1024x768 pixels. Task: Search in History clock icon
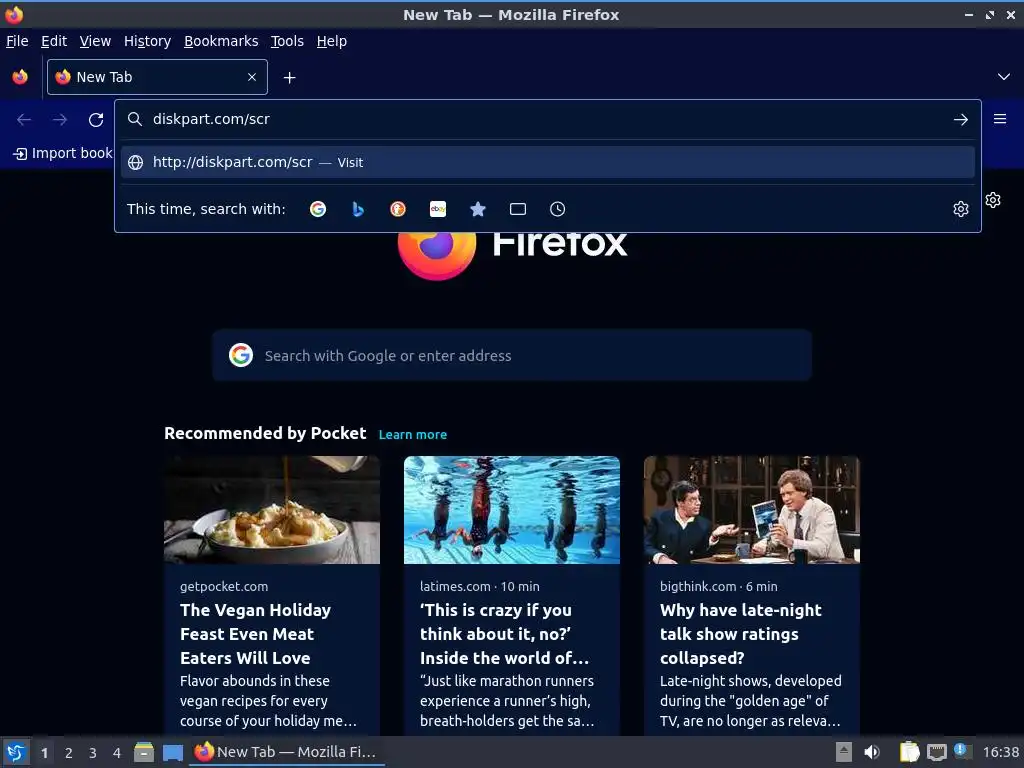click(x=558, y=209)
